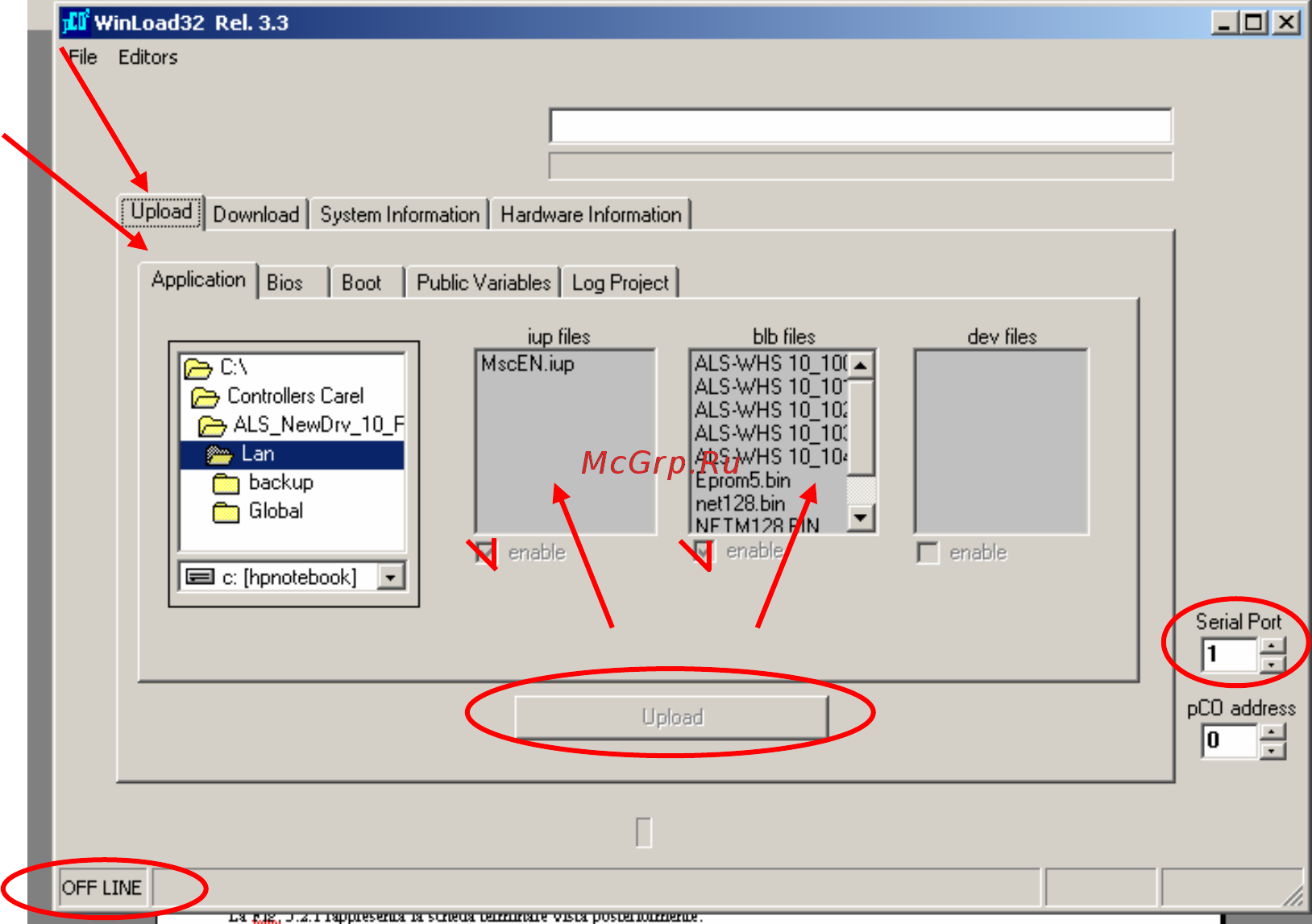Close the WinLoad32 window
The height and width of the screenshot is (924, 1312).
(1286, 23)
